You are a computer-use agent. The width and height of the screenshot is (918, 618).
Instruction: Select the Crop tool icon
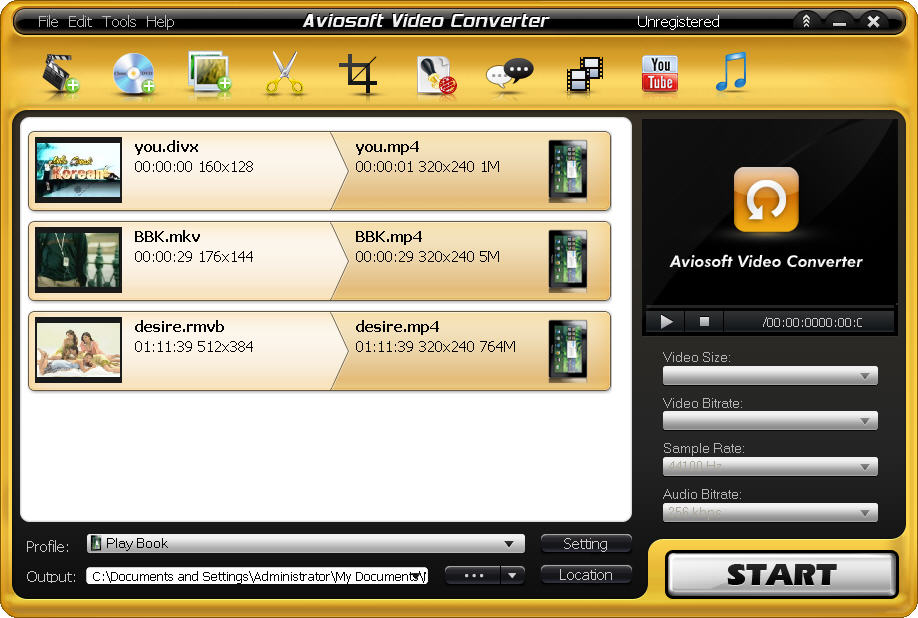[358, 74]
